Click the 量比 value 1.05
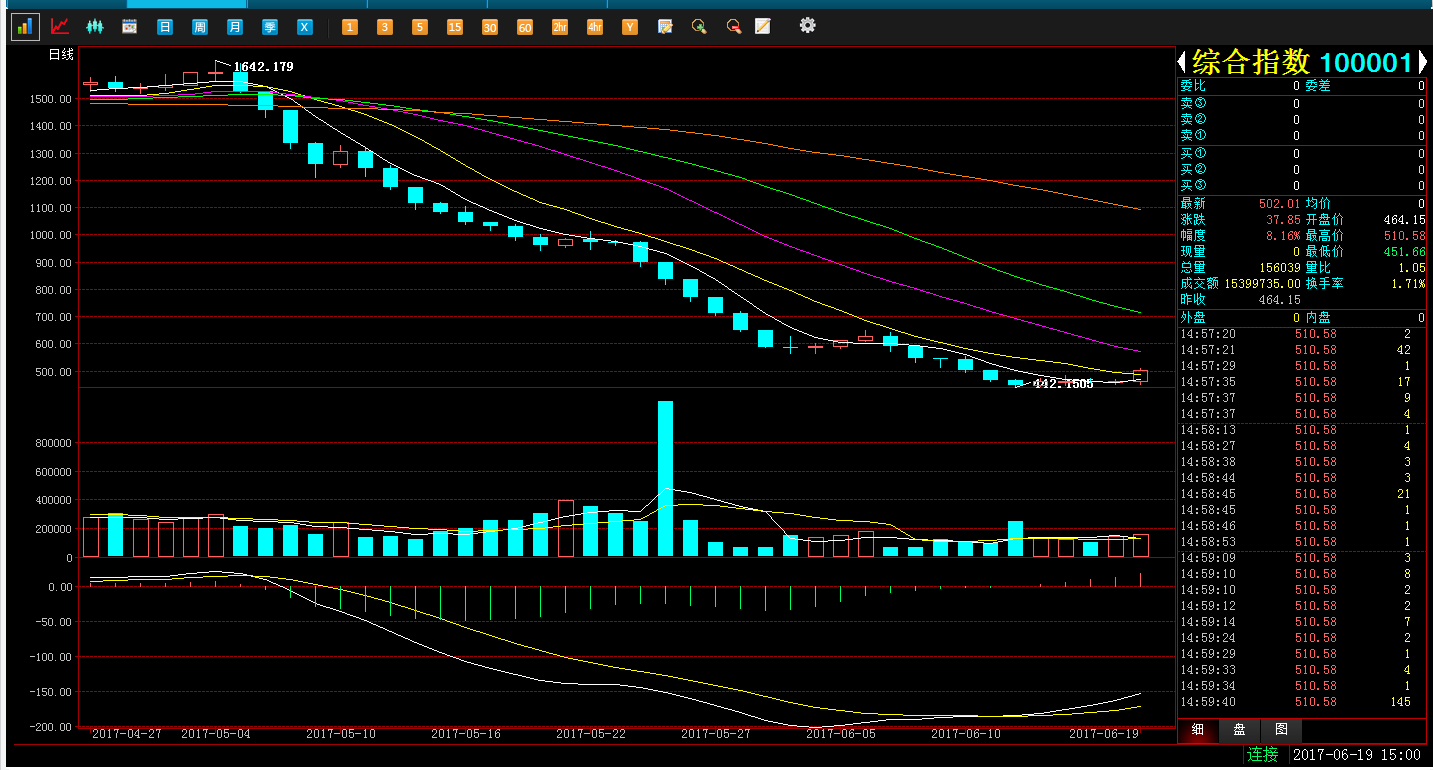The width and height of the screenshot is (1433, 770). 1411,268
